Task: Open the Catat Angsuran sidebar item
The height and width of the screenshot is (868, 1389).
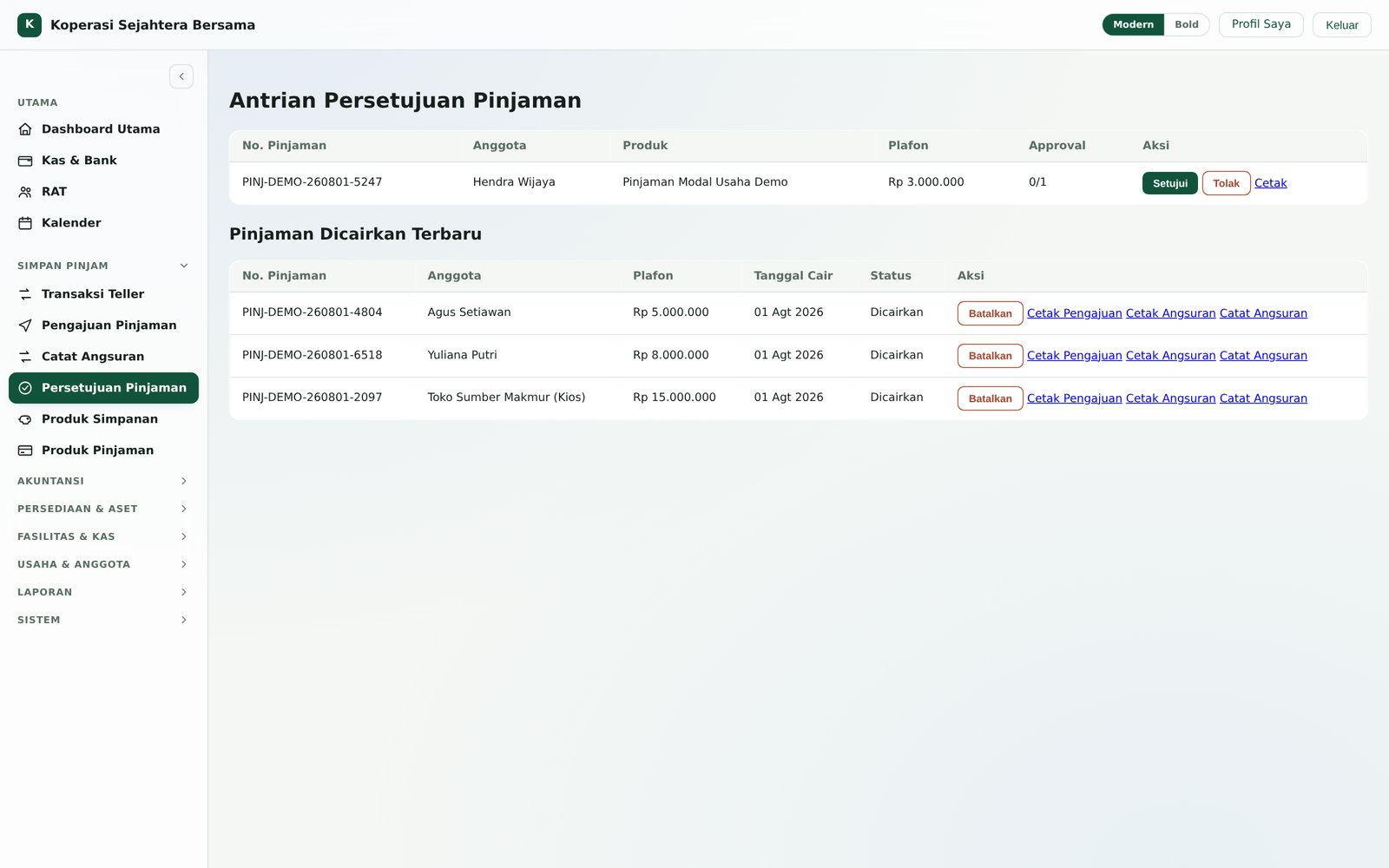Action: coord(103,357)
